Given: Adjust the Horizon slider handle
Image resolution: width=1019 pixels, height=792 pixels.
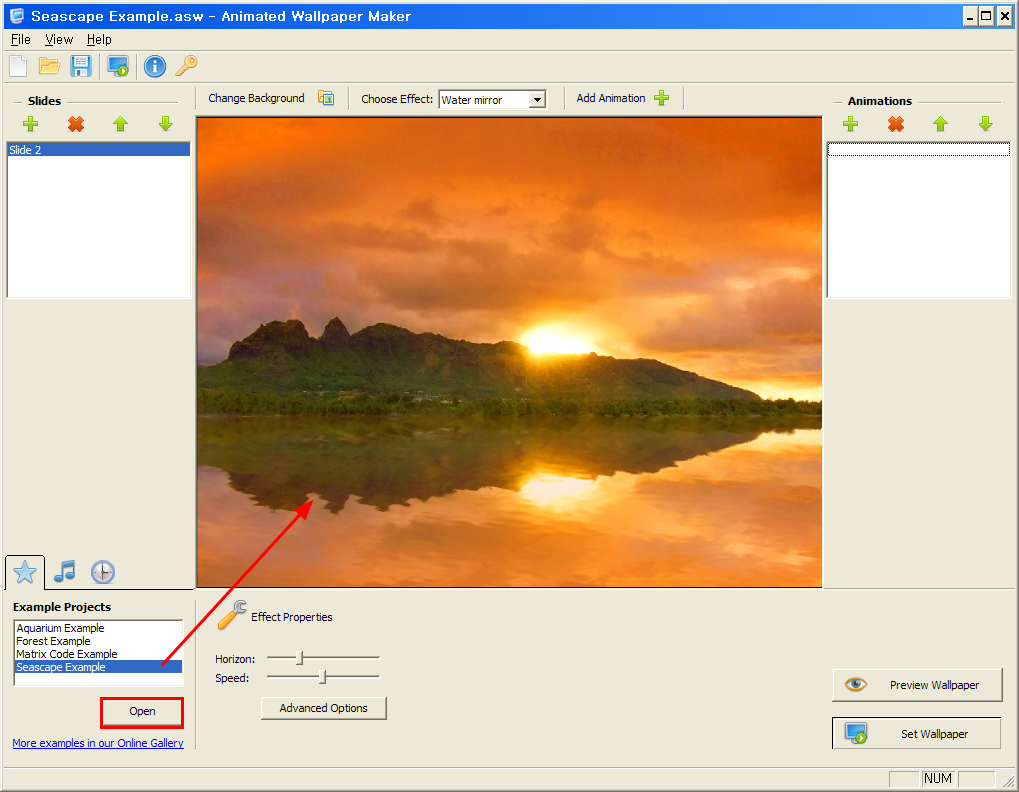Looking at the screenshot, I should coord(300,658).
